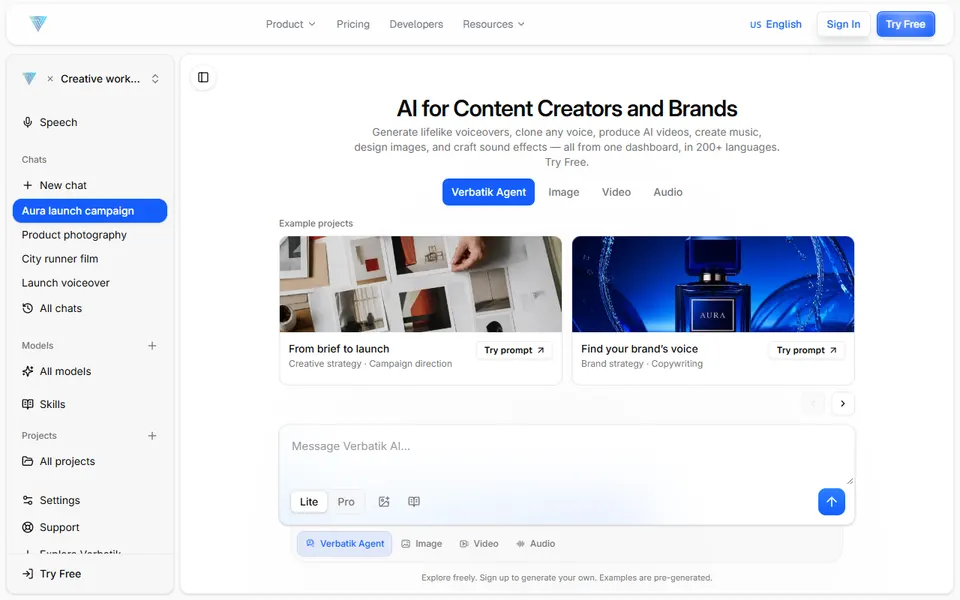The width and height of the screenshot is (960, 600).
Task: Open the Aura perfume bottle thumbnail
Action: (713, 284)
